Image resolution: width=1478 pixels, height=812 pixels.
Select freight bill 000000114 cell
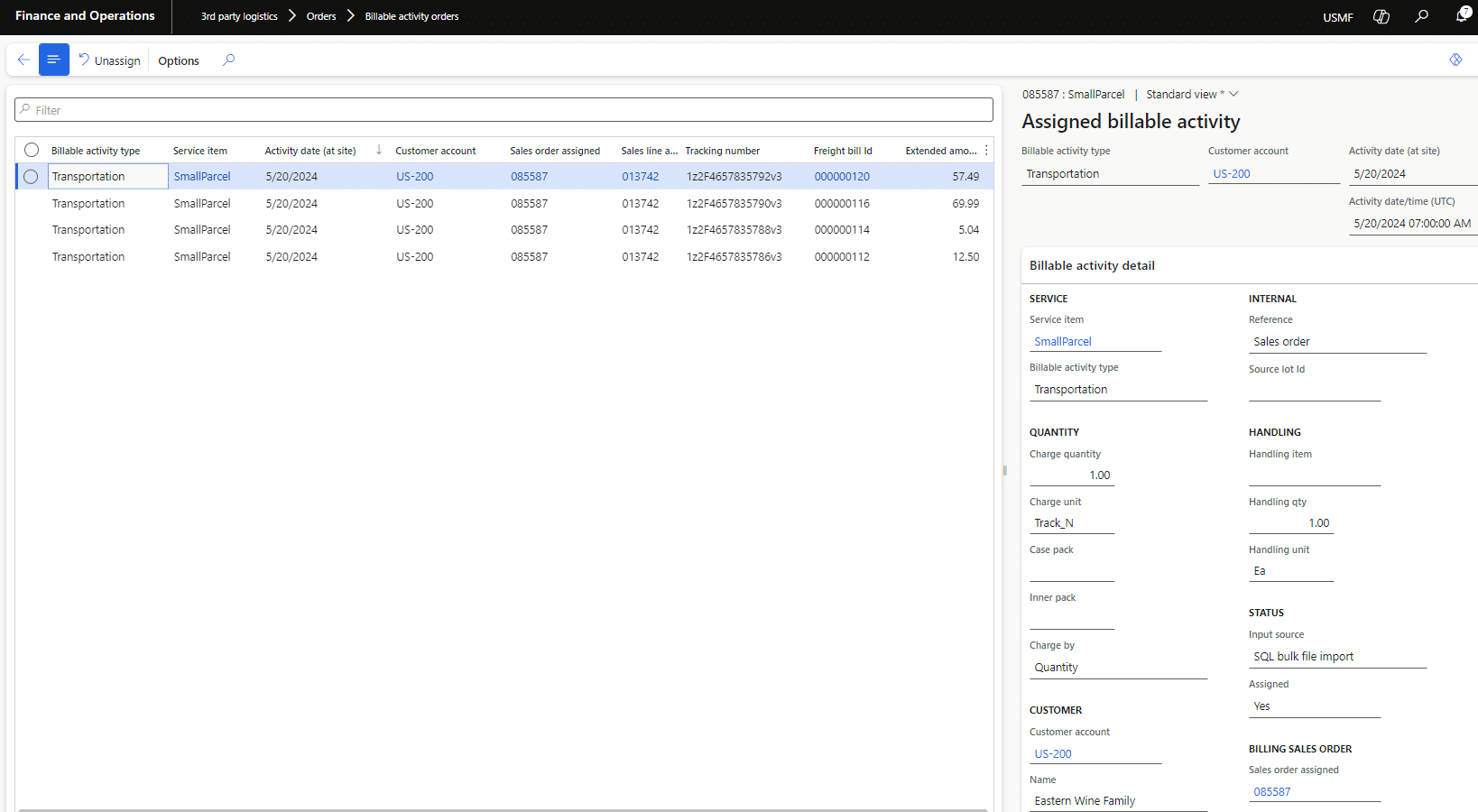(842, 230)
